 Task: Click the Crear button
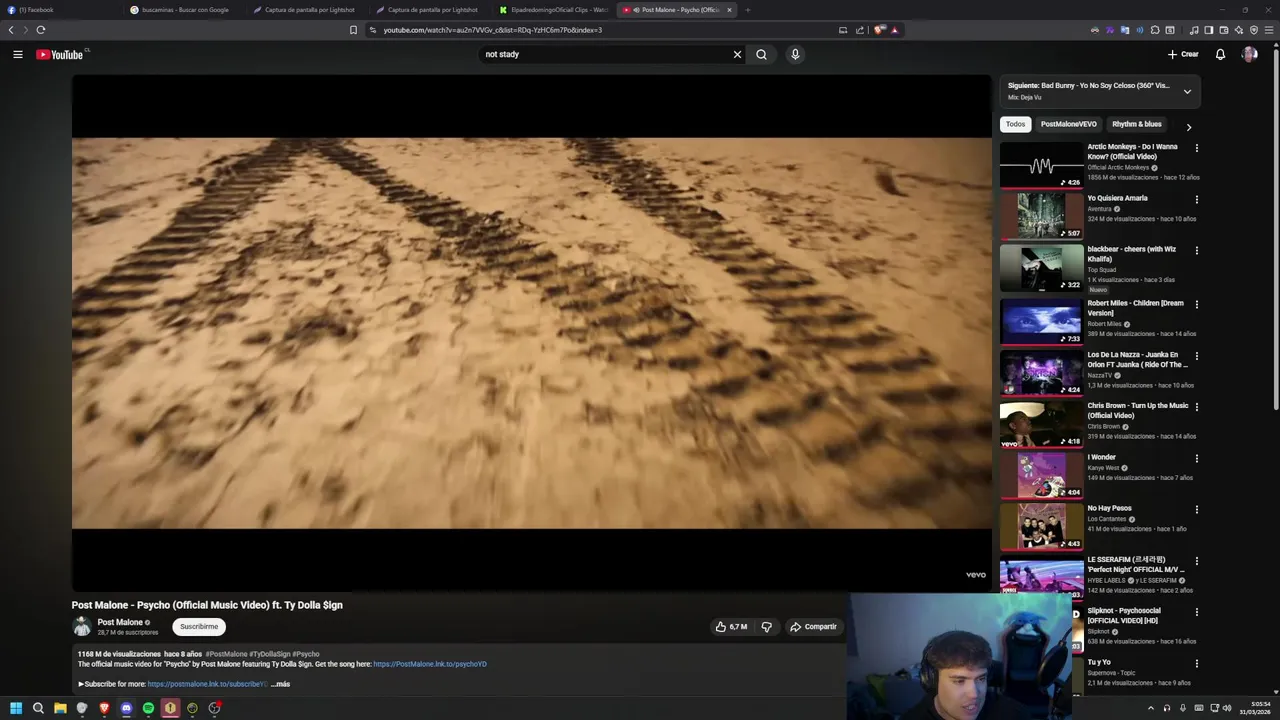tap(1183, 54)
